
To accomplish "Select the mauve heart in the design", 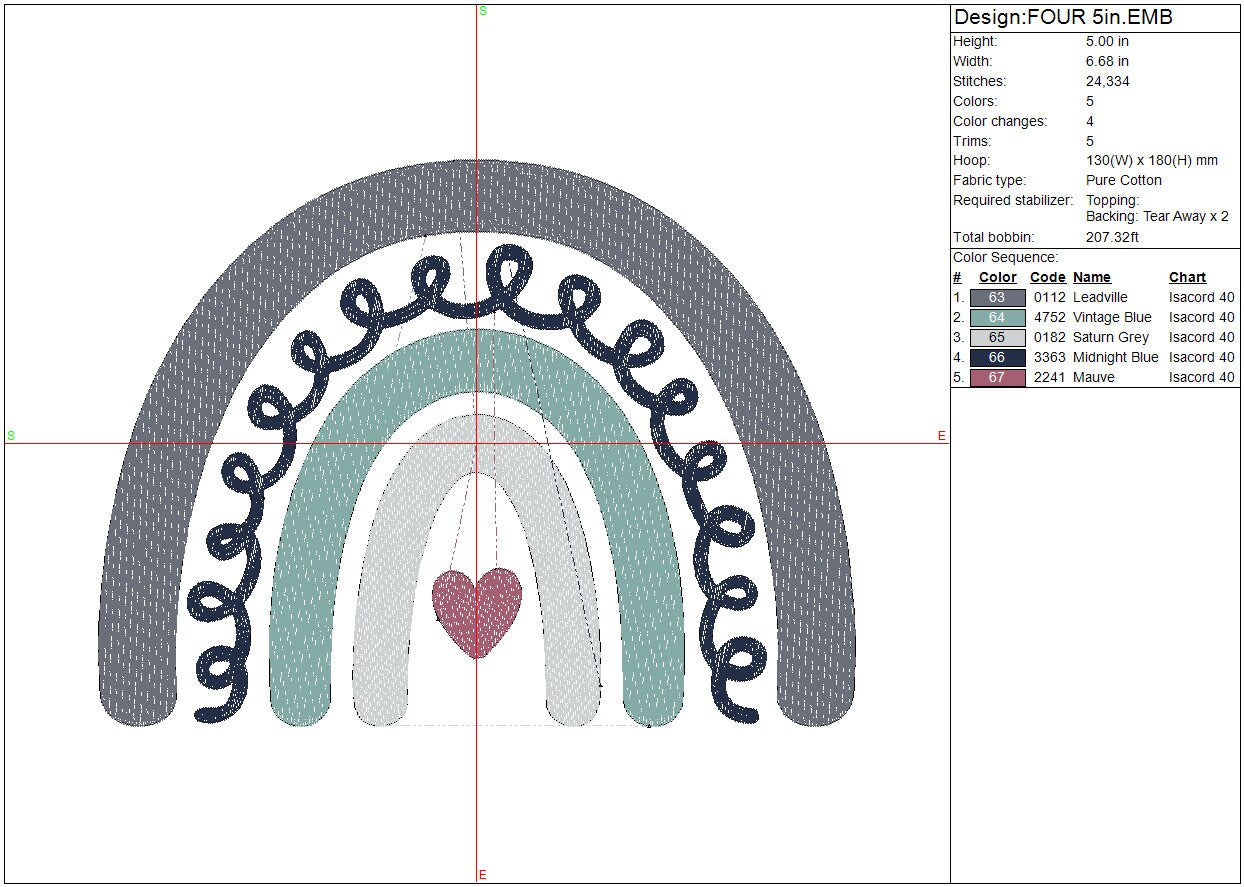I will 477,608.
